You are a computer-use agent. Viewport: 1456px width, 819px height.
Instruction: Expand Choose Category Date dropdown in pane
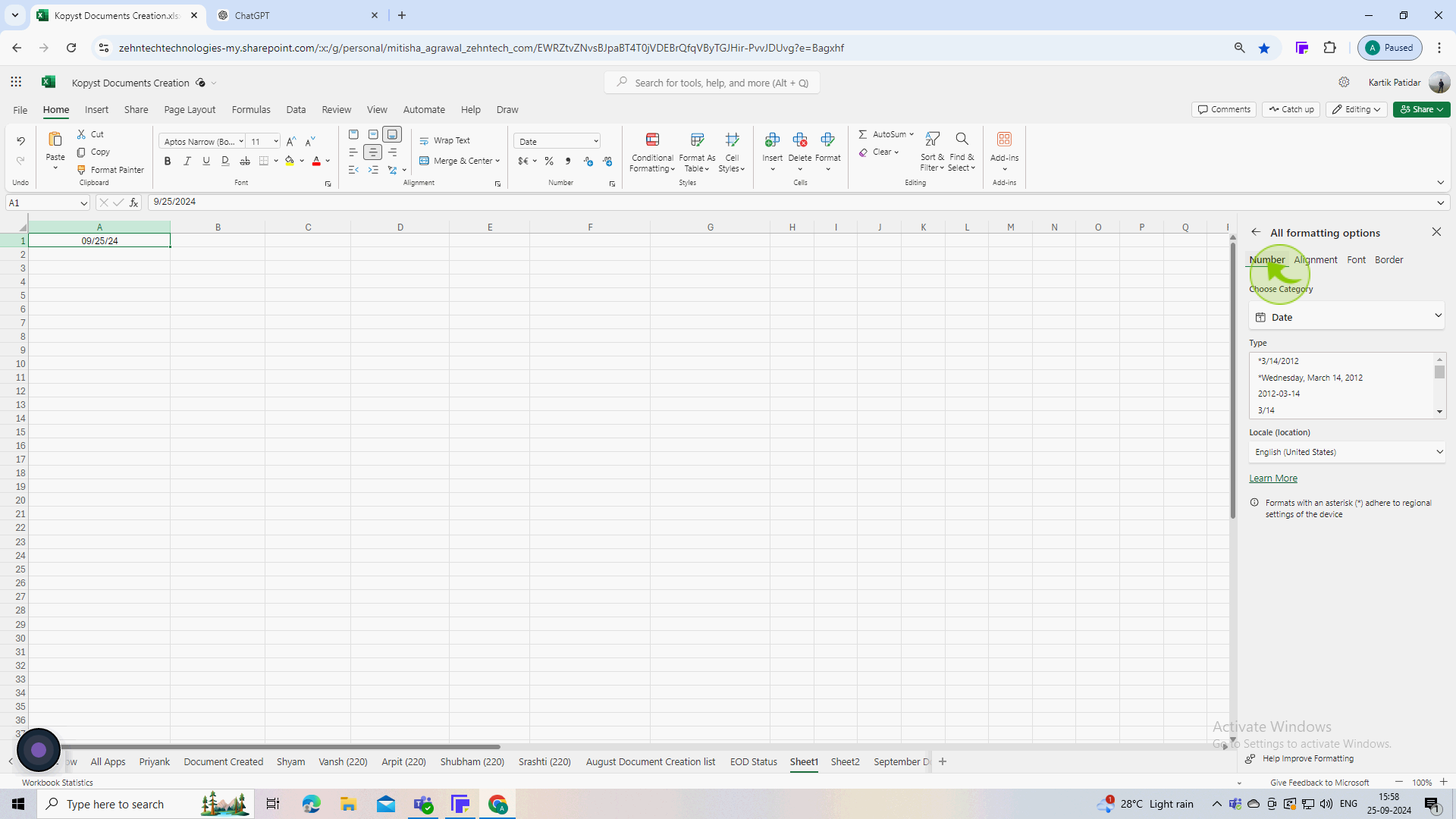(1347, 317)
